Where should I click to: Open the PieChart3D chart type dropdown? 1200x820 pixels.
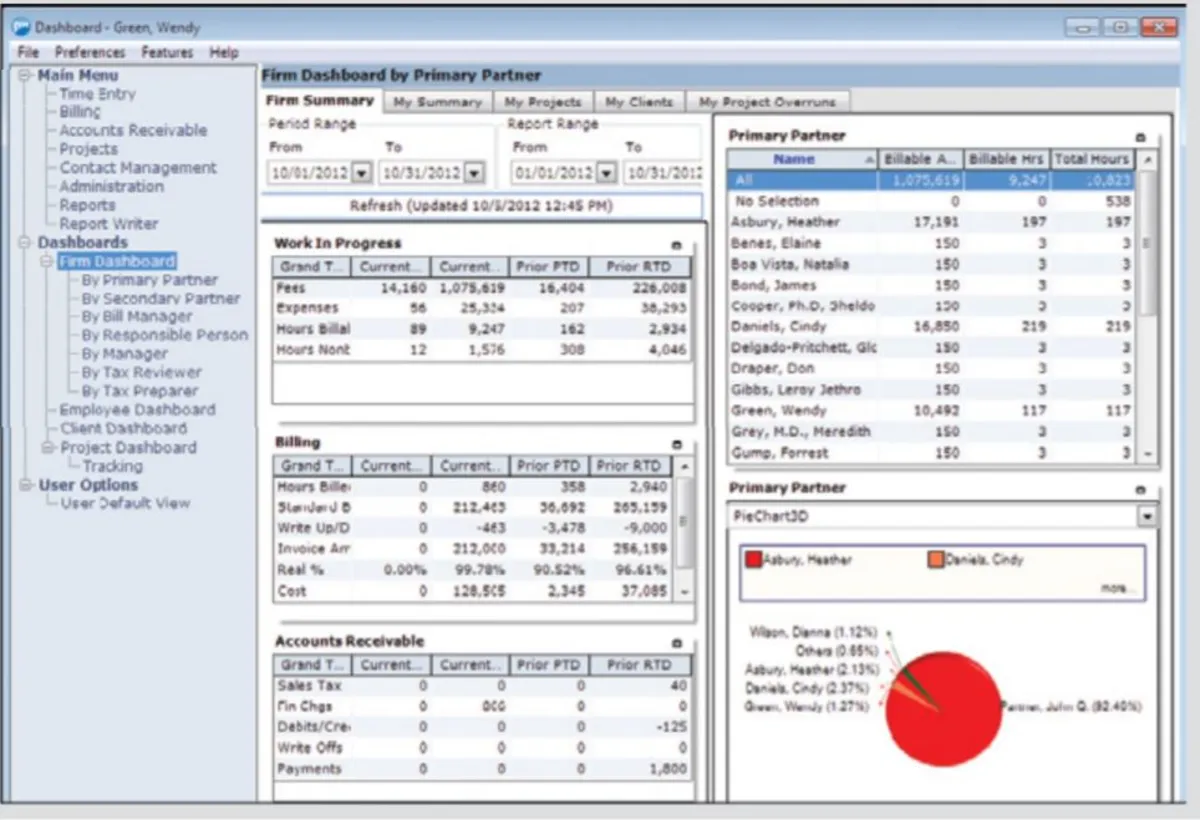click(1148, 516)
